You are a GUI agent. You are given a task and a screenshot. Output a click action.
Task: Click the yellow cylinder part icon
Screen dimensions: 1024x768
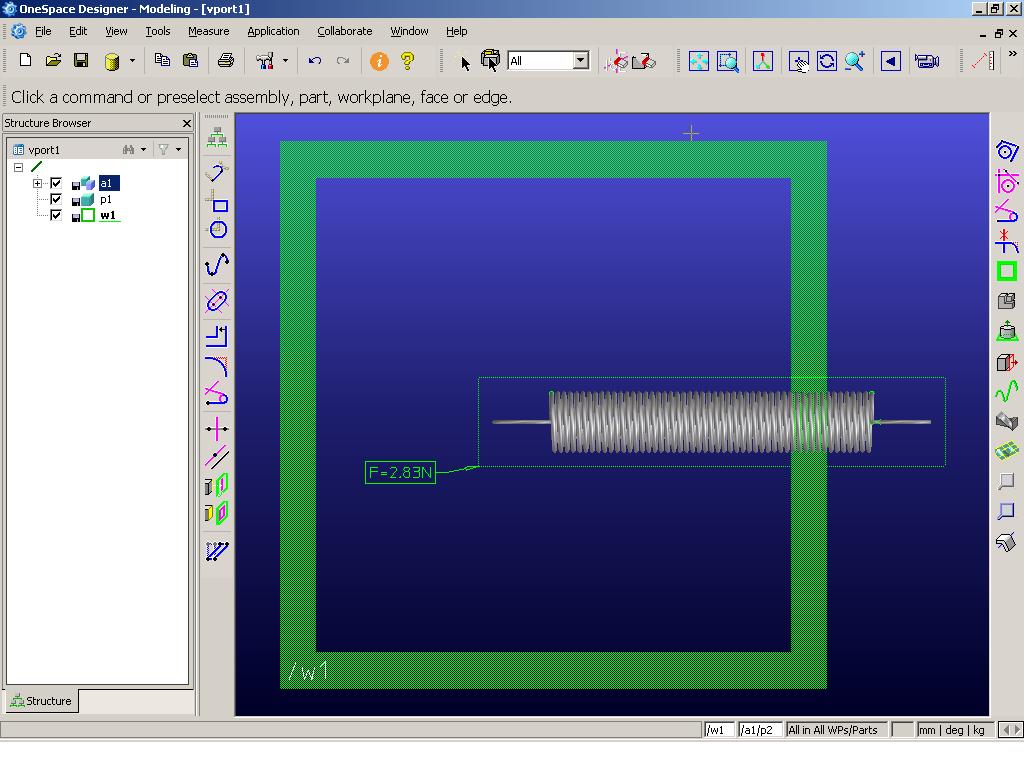click(x=112, y=61)
